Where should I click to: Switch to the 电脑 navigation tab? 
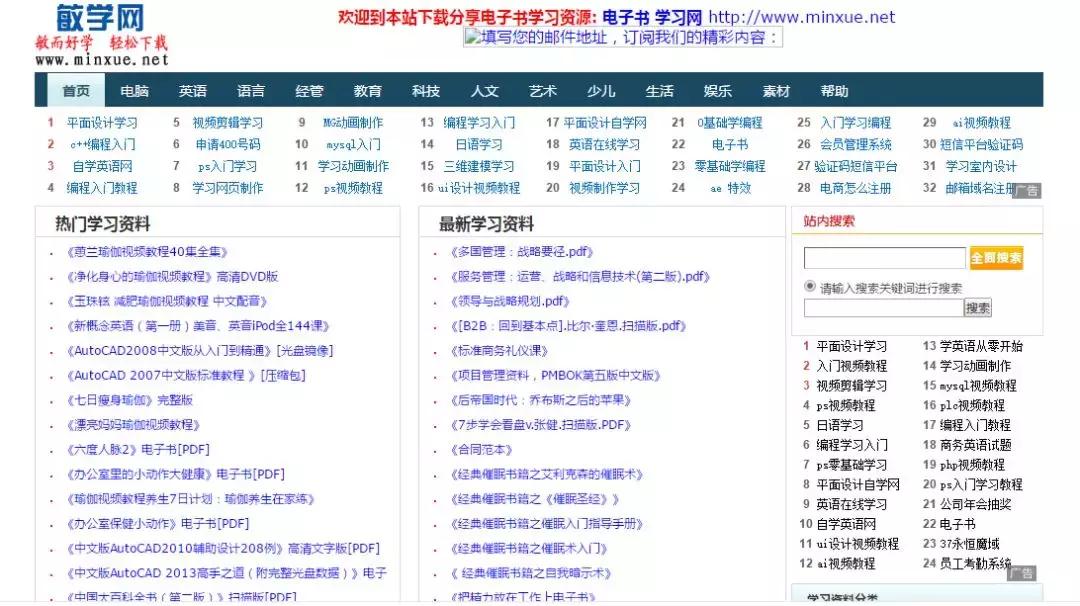click(x=135, y=90)
